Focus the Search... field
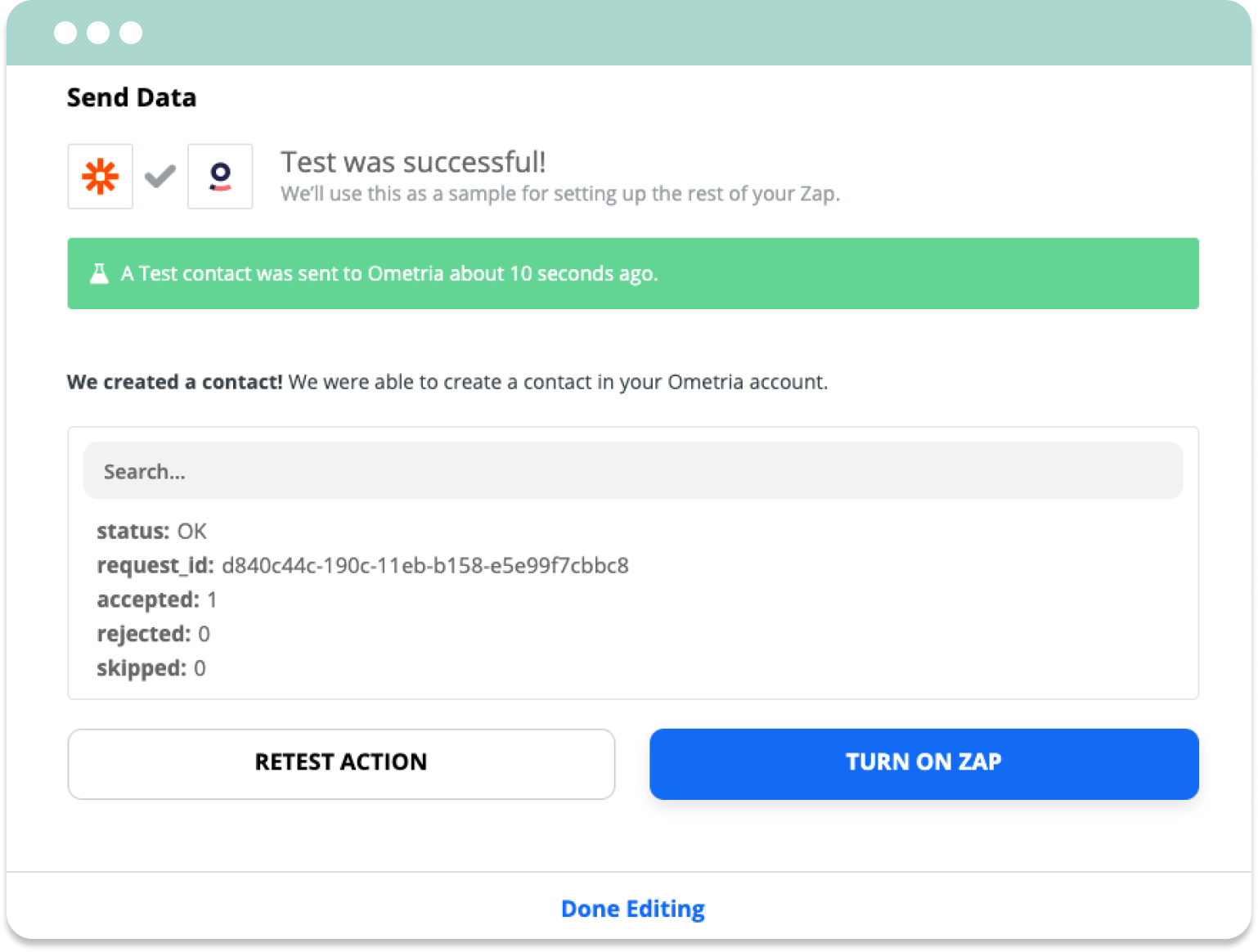Screen dimensions: 1258x952 point(633,471)
